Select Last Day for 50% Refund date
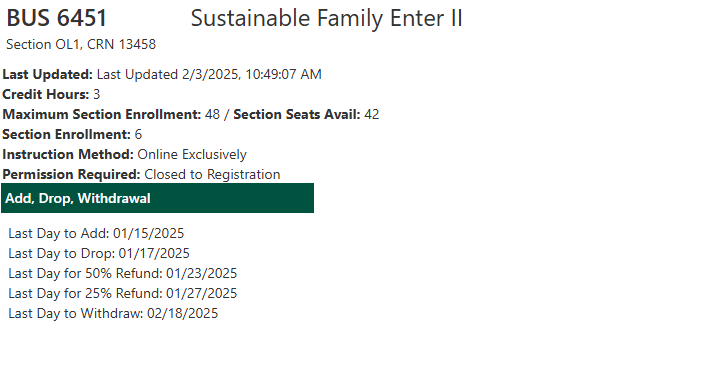This screenshot has width=703, height=373. click(201, 273)
